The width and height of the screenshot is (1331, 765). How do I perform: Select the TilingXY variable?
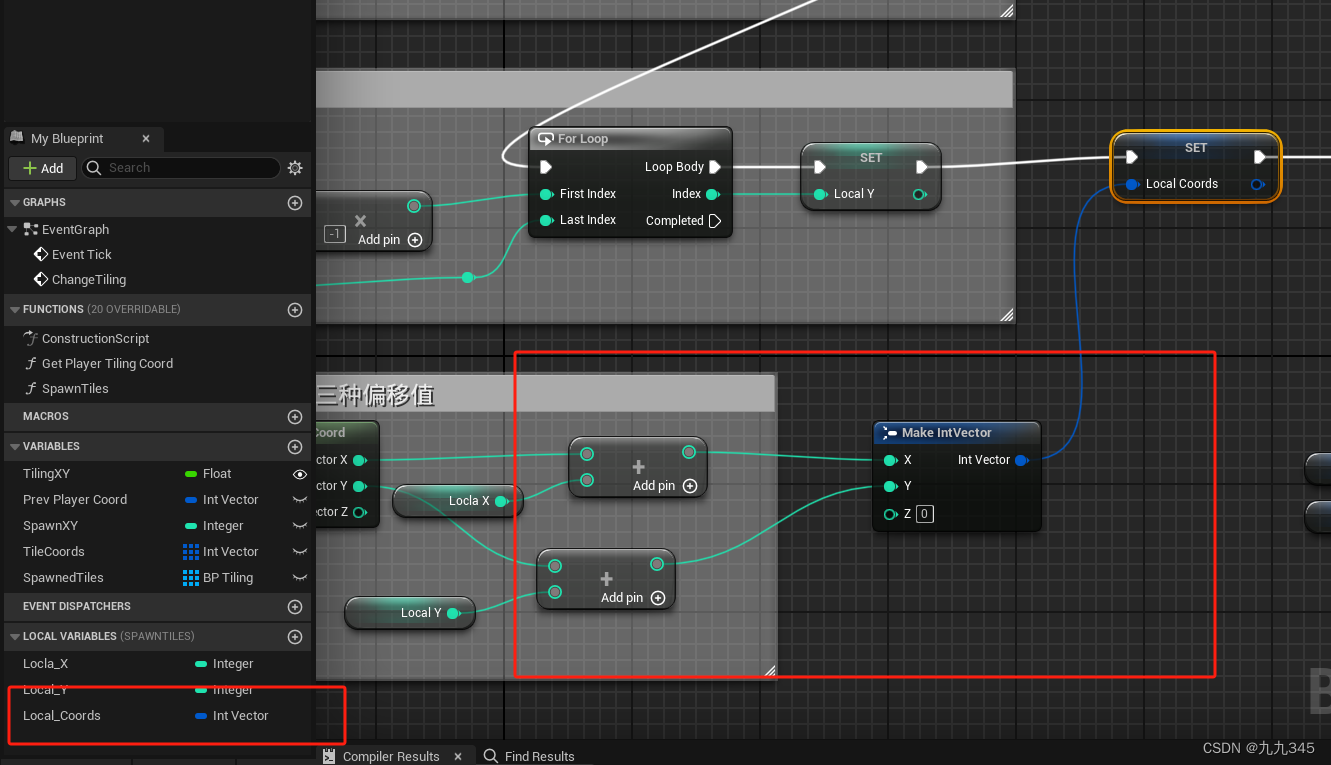point(46,474)
